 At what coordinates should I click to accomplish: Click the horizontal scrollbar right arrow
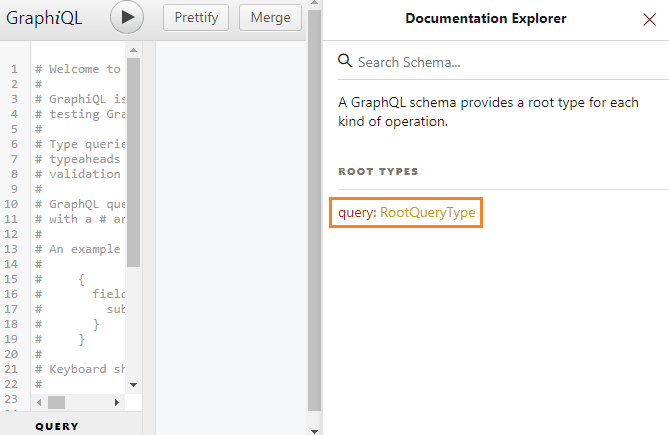click(118, 402)
